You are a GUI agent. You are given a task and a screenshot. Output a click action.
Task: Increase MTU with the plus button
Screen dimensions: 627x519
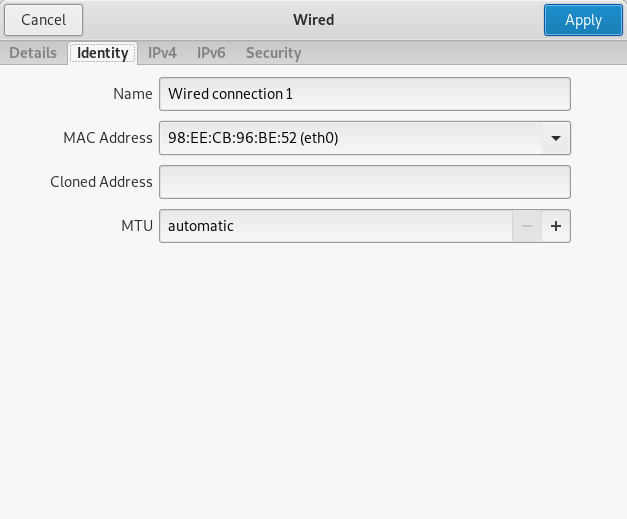coord(556,226)
